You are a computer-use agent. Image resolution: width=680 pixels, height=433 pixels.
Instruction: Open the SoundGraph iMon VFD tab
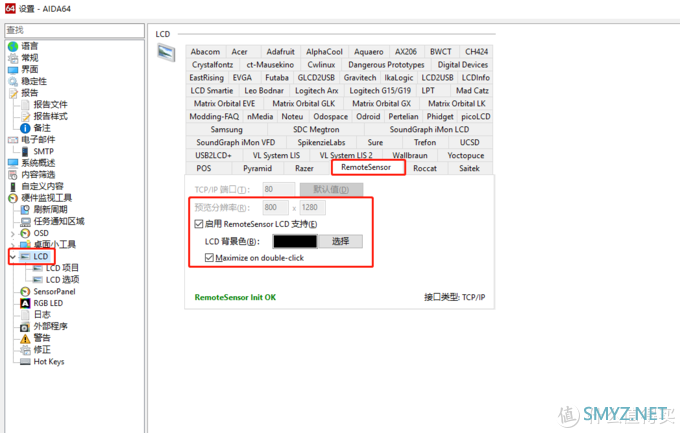(235, 142)
